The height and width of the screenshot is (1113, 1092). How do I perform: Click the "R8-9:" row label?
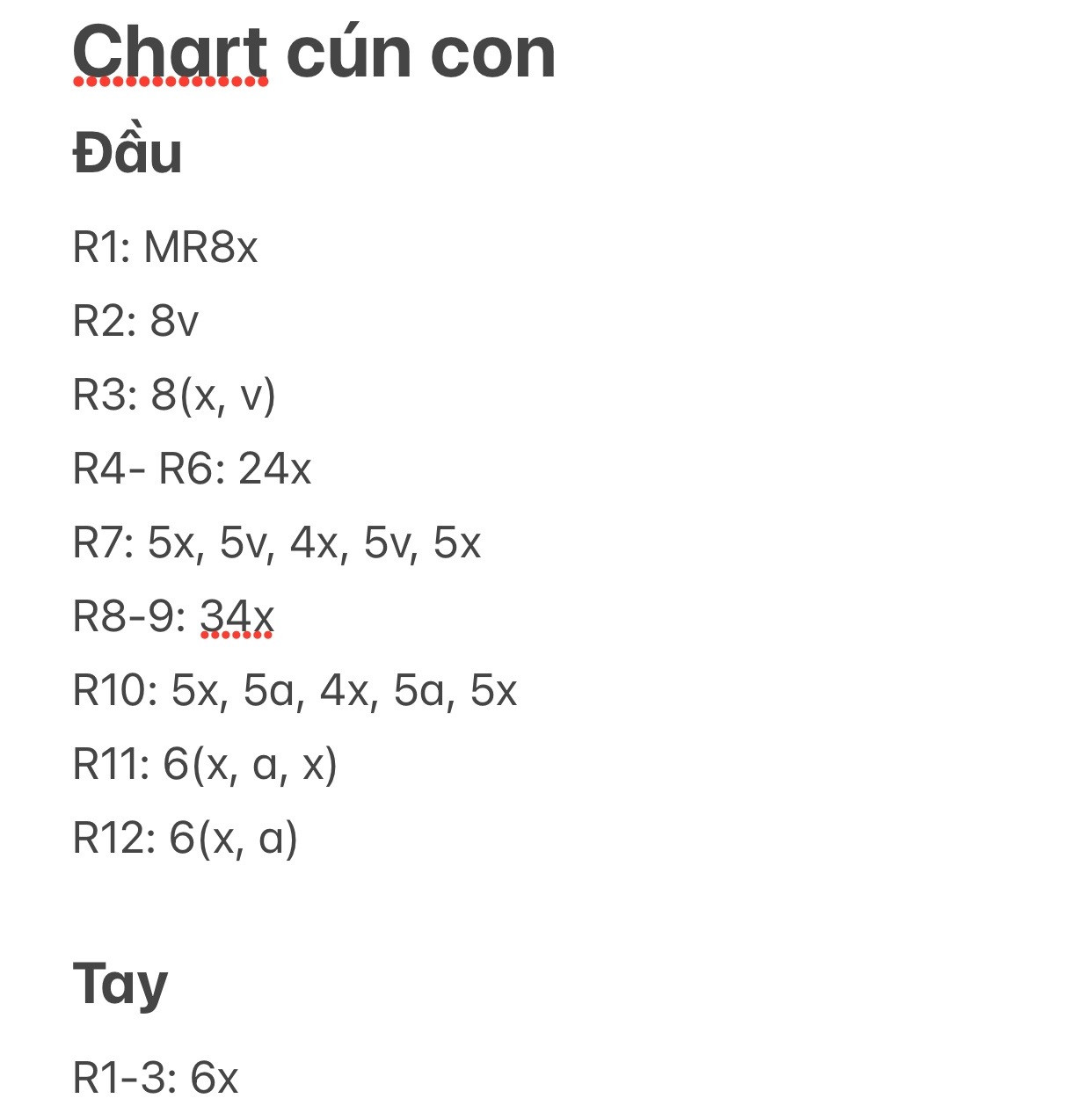129,616
